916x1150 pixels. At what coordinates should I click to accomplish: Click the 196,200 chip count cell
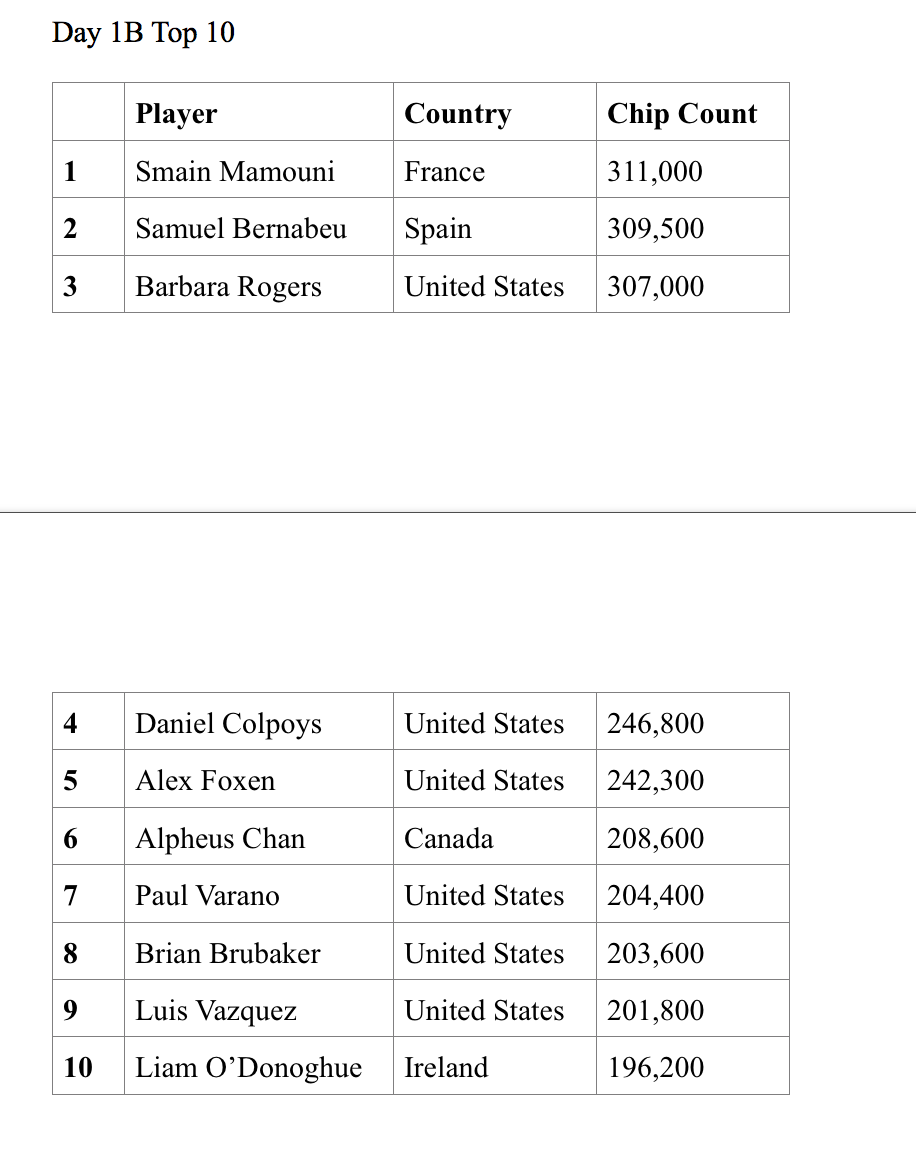click(692, 1066)
